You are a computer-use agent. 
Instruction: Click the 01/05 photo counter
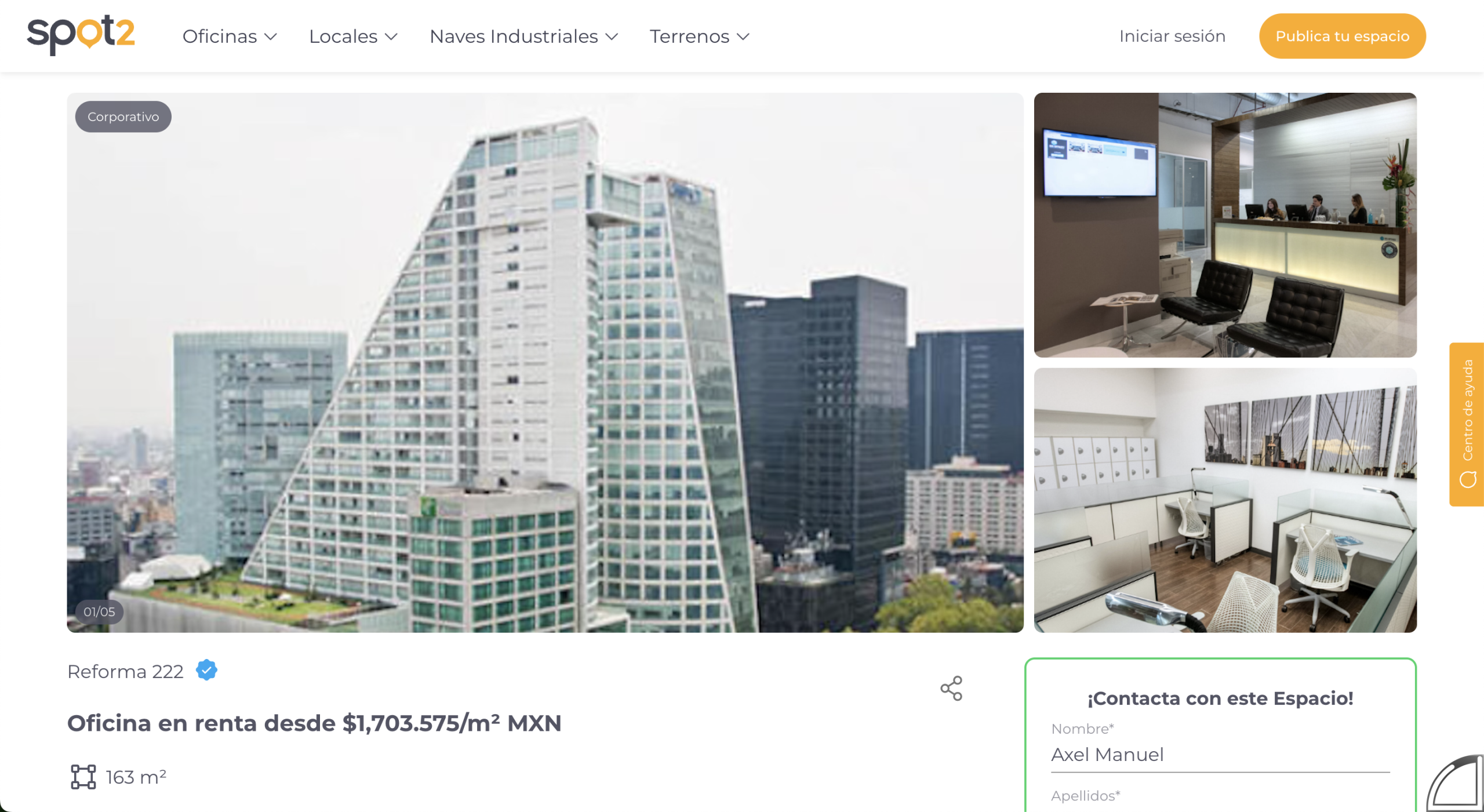[x=99, y=611]
